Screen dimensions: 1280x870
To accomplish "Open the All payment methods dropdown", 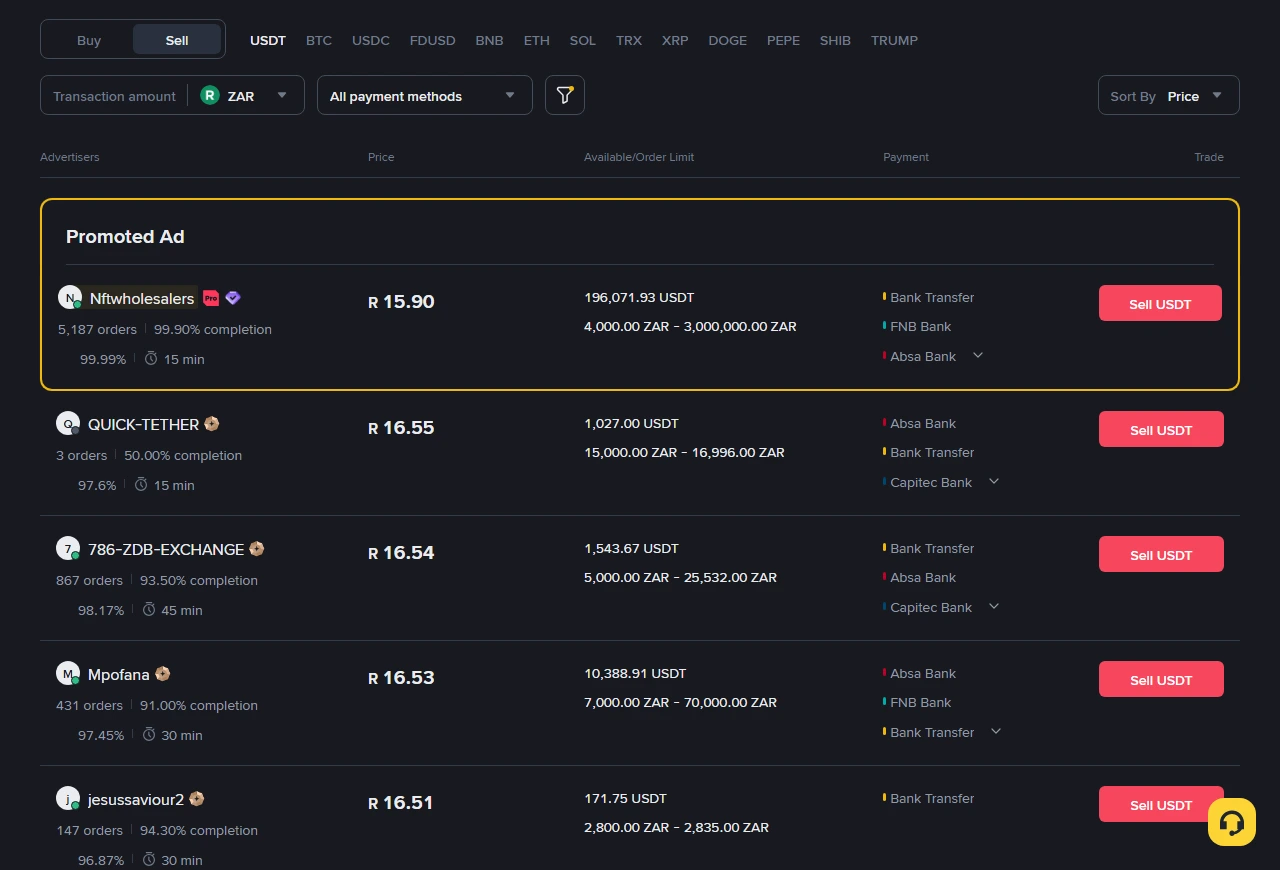I will click(425, 95).
